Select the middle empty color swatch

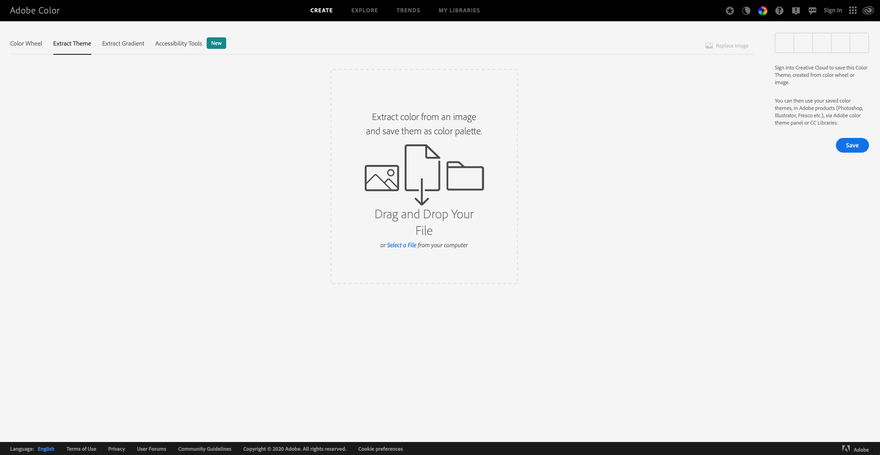(x=822, y=43)
